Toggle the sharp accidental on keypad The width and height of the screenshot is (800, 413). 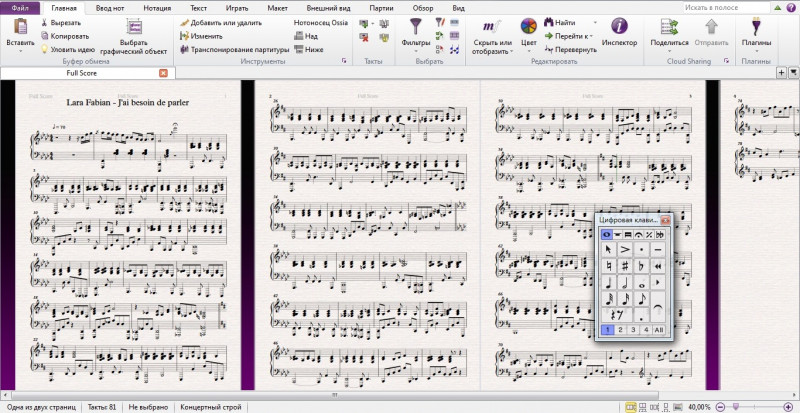pos(624,266)
